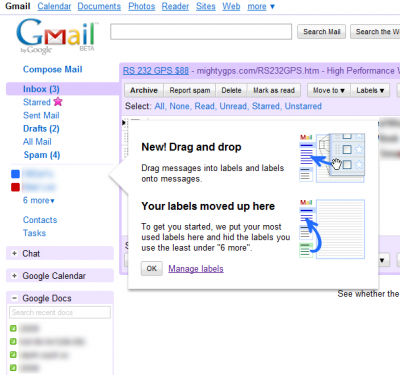This screenshot has height=375, width=400.
Task: Click into the mail search field
Action: coord(201,32)
